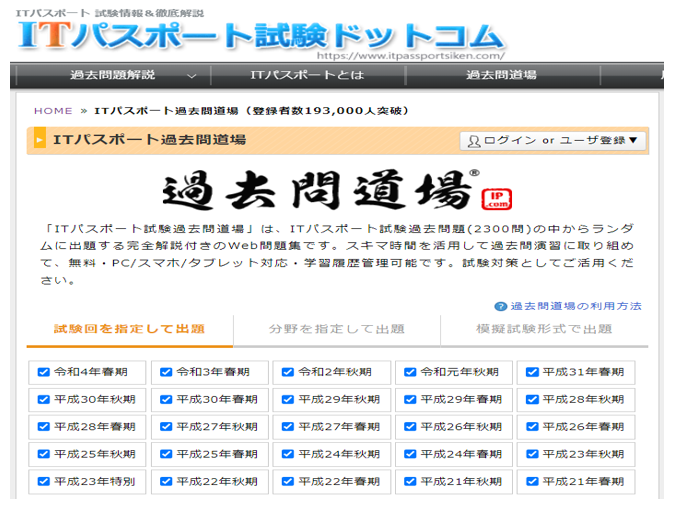Viewport: 687px width, 513px height.
Task: Toggle the 平成22年秋期 checkbox
Action: coord(166,482)
